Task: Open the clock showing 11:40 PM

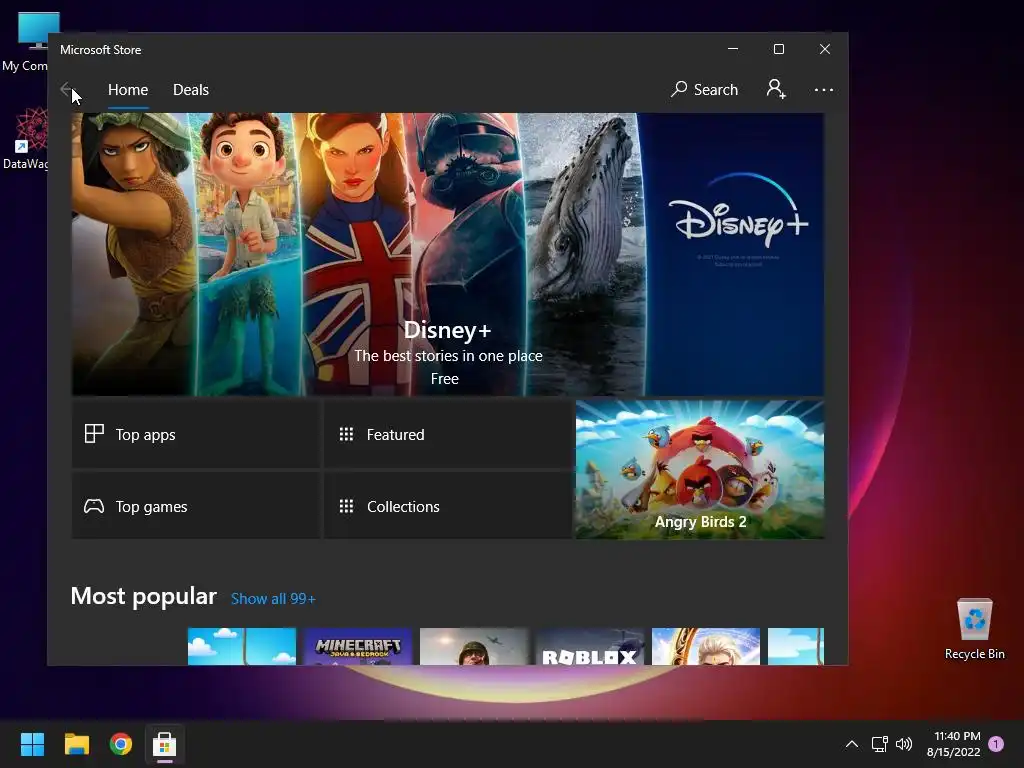Action: click(x=953, y=744)
